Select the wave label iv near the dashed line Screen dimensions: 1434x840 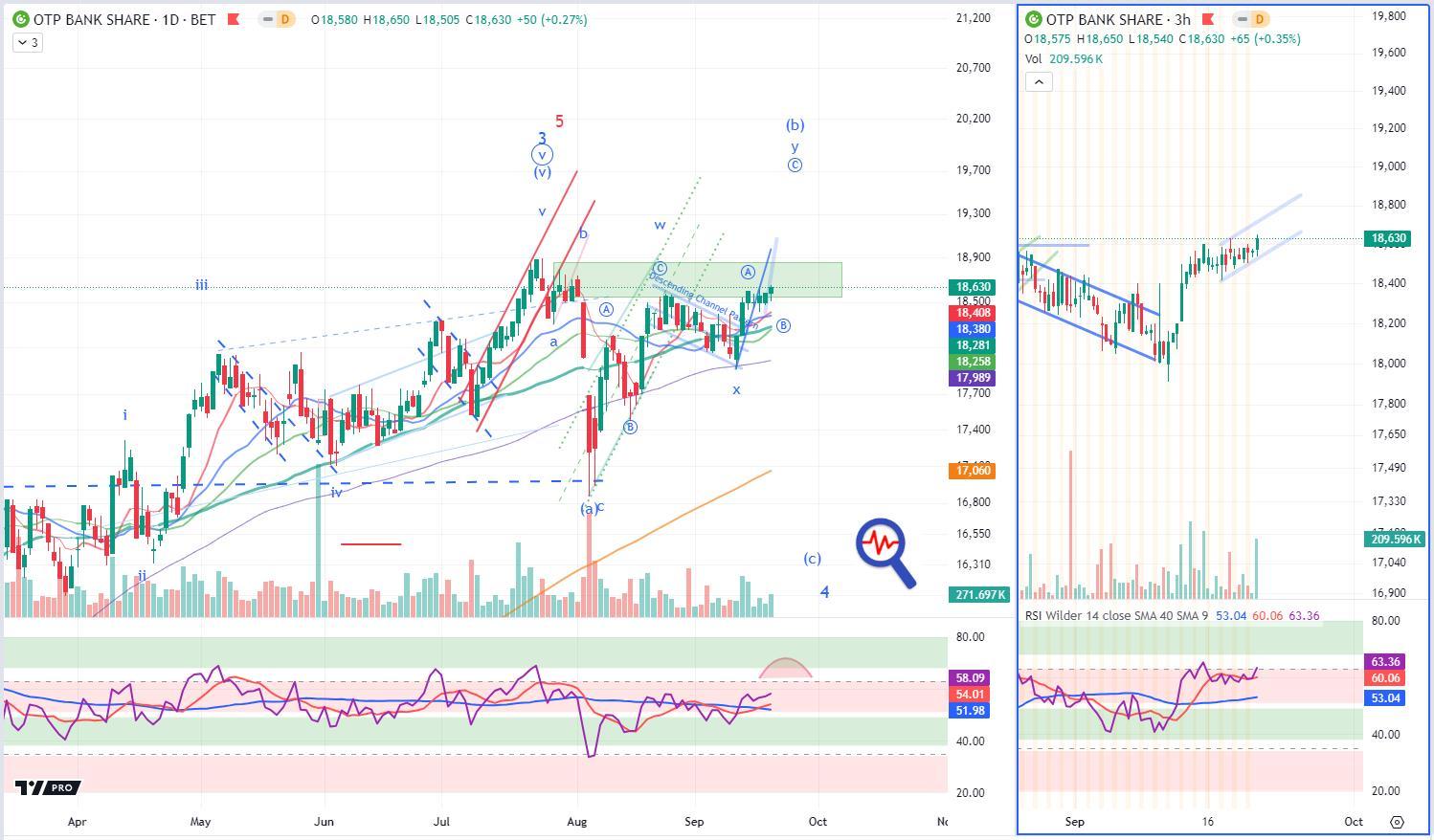(336, 492)
